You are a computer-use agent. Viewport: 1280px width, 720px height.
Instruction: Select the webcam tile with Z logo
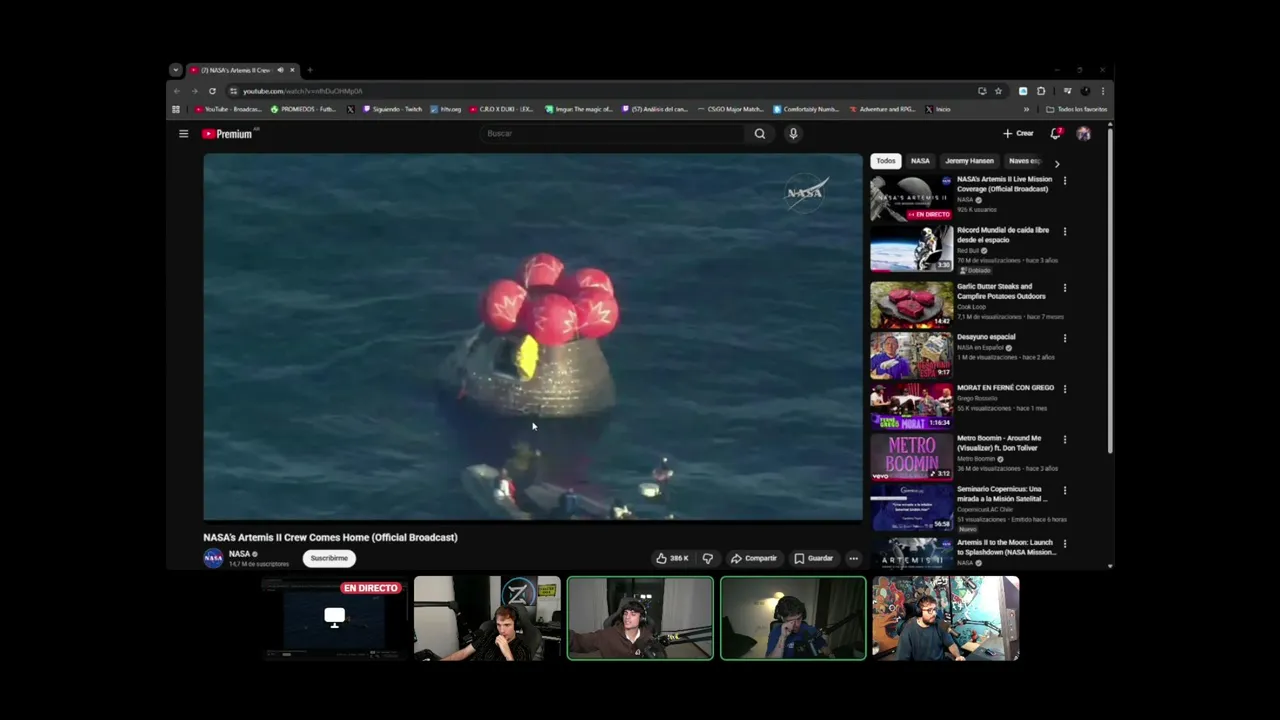487,618
